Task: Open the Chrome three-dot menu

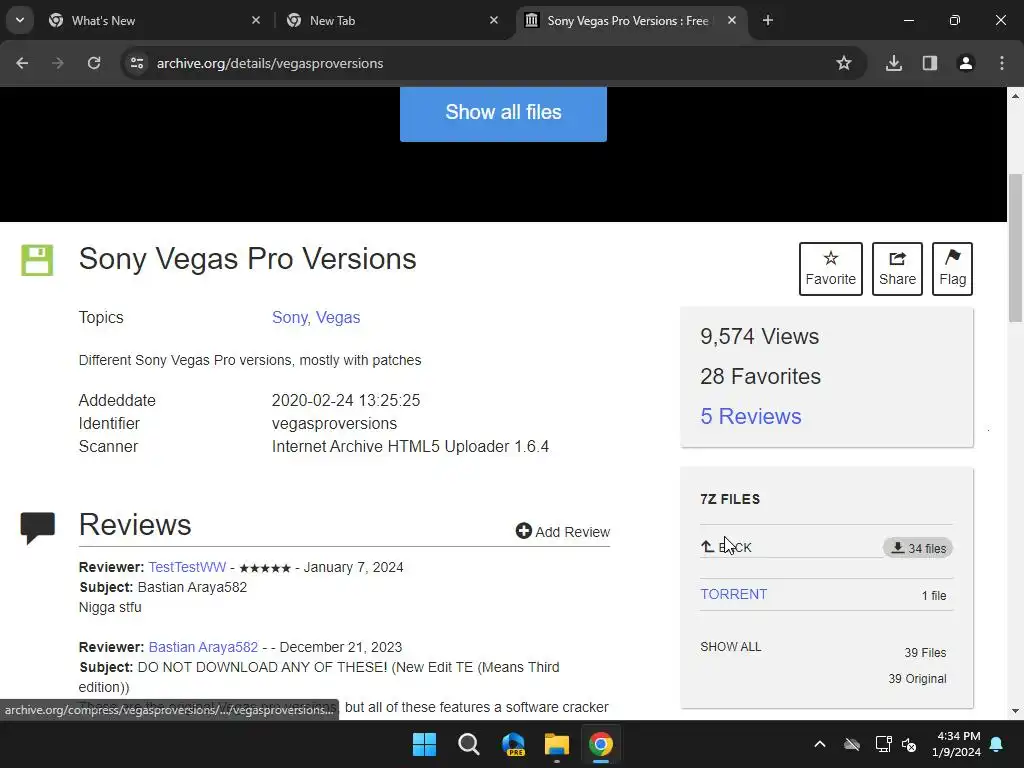Action: (1002, 63)
